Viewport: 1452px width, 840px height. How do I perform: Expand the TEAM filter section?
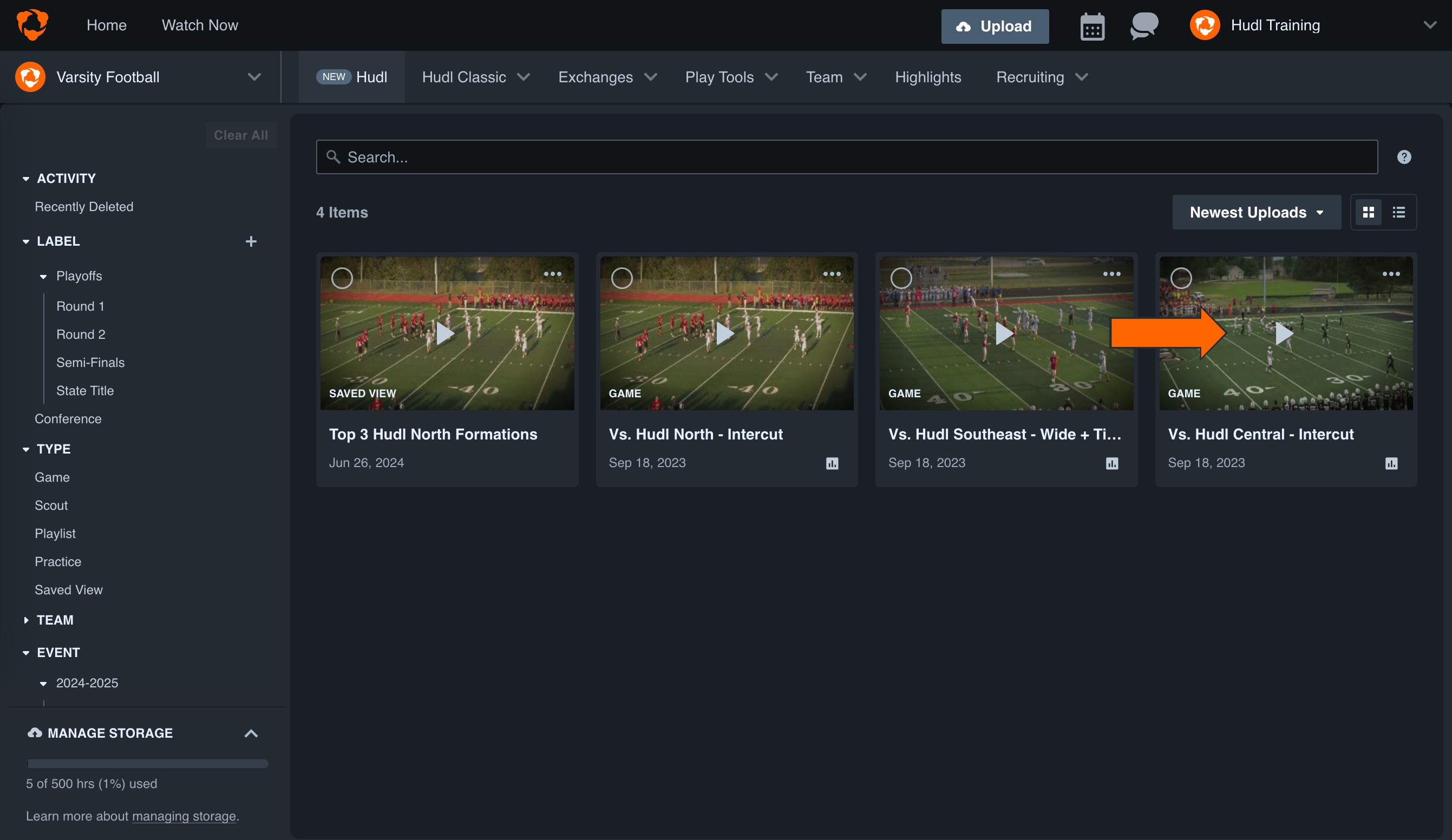click(26, 620)
